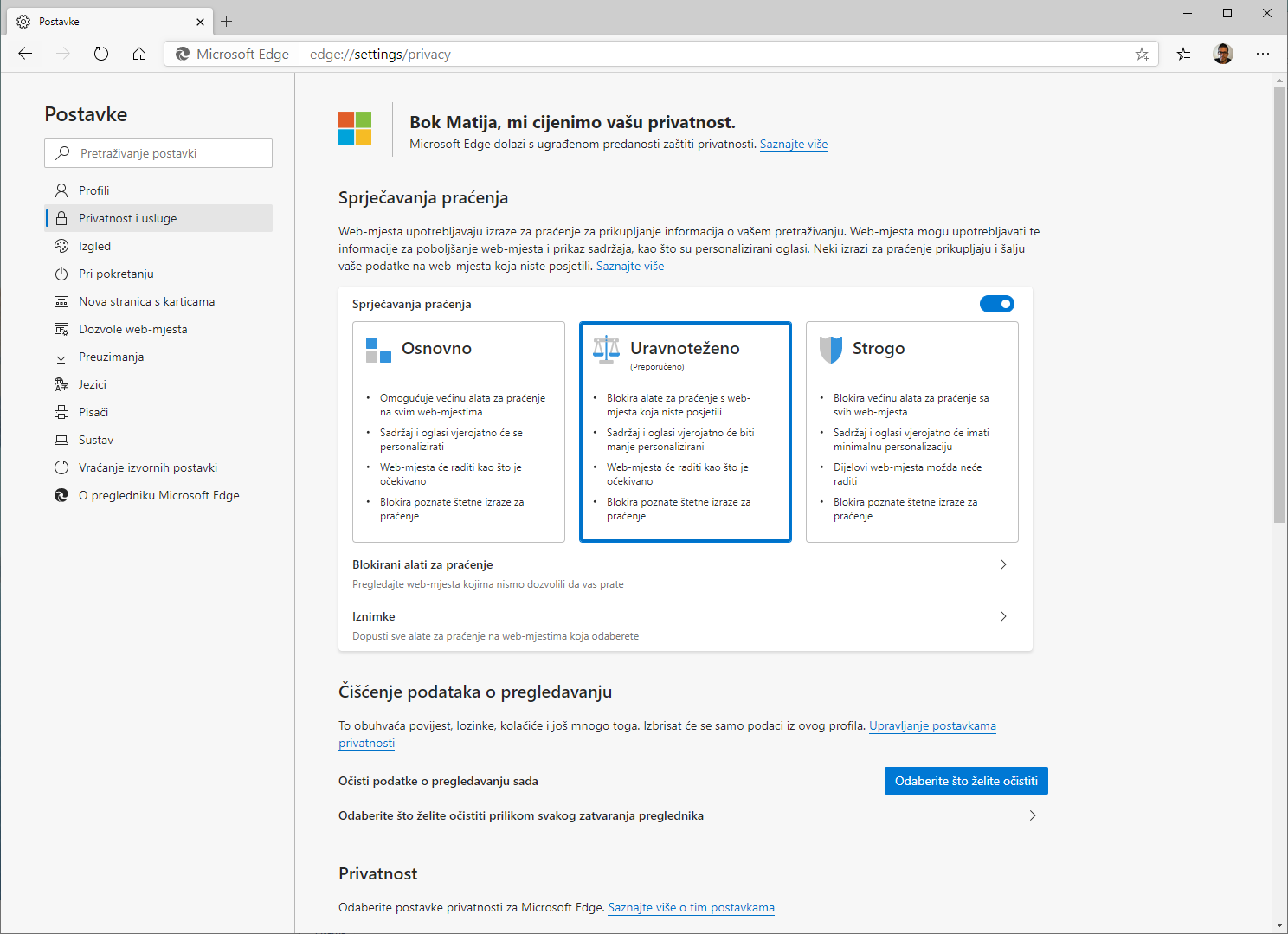Image resolution: width=1288 pixels, height=934 pixels.
Task: Open the user profile avatar
Action: (x=1223, y=54)
